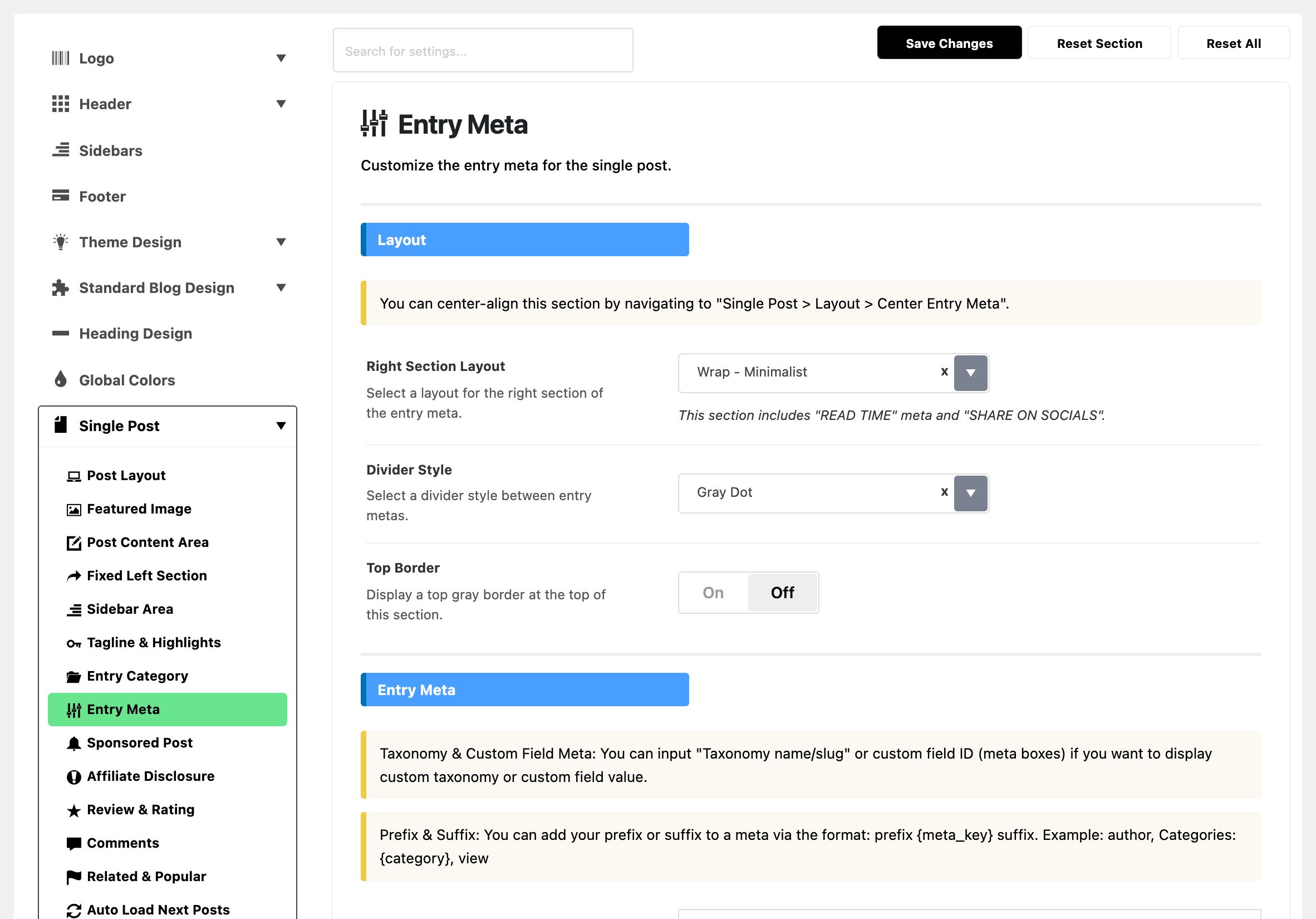Open Auto Load Next Posts settings
Image resolution: width=1316 pixels, height=919 pixels.
click(x=158, y=910)
